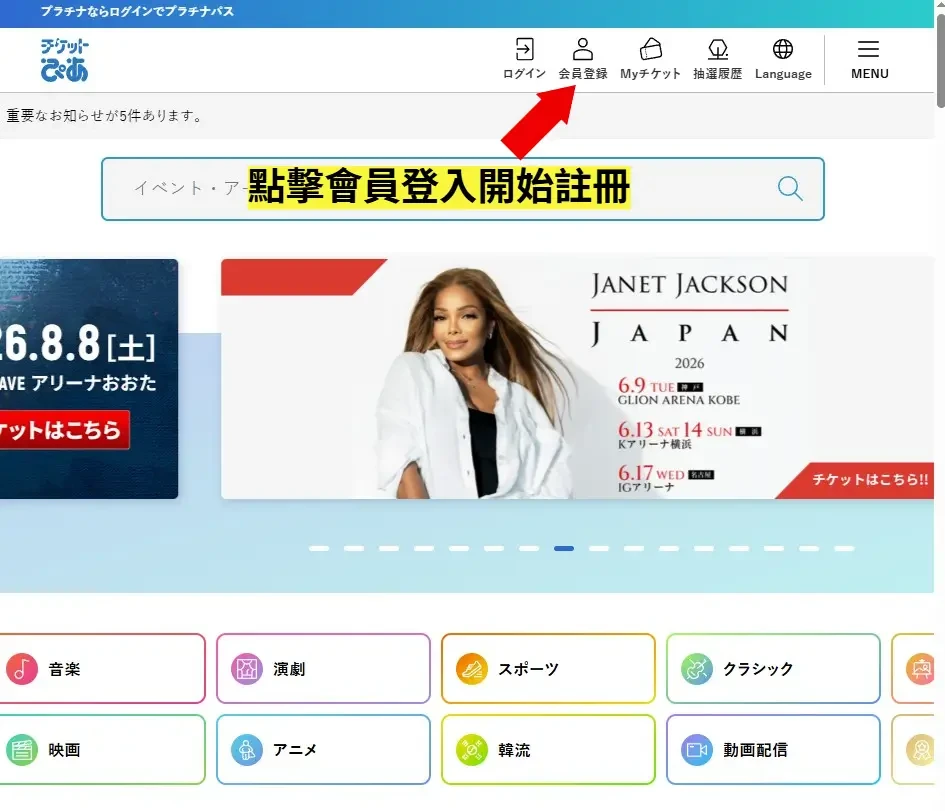
Task: Open the クラシック category card
Action: [x=773, y=668]
